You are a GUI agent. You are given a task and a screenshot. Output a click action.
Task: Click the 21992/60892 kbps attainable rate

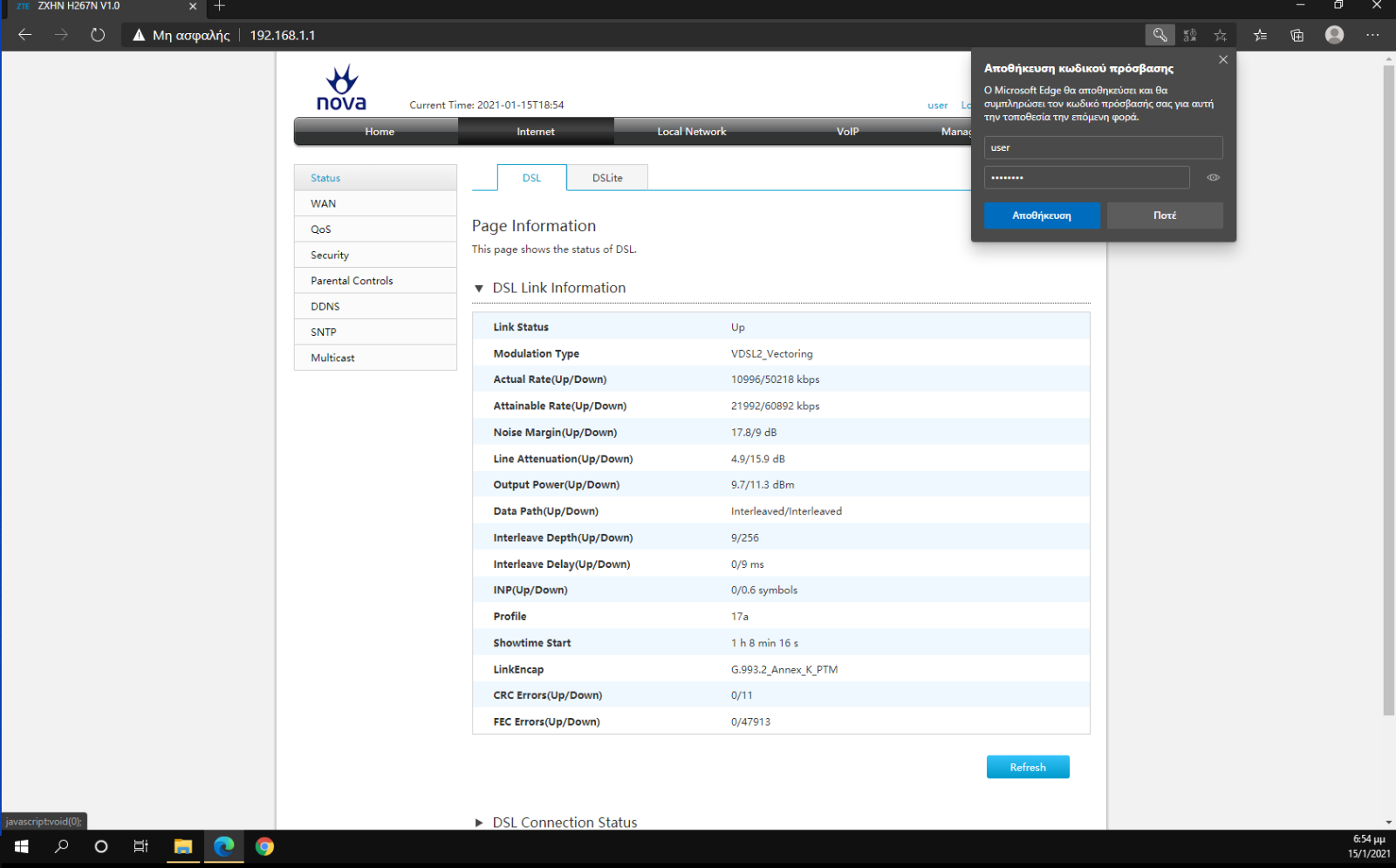point(775,406)
